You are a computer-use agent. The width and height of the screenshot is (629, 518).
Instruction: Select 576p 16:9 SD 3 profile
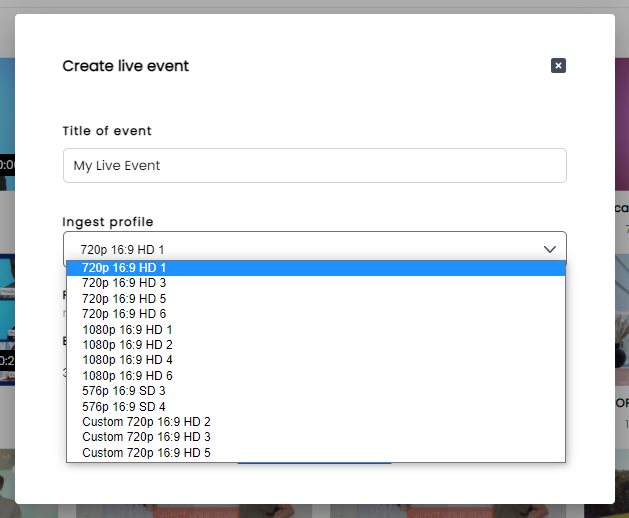pyautogui.click(x=316, y=391)
